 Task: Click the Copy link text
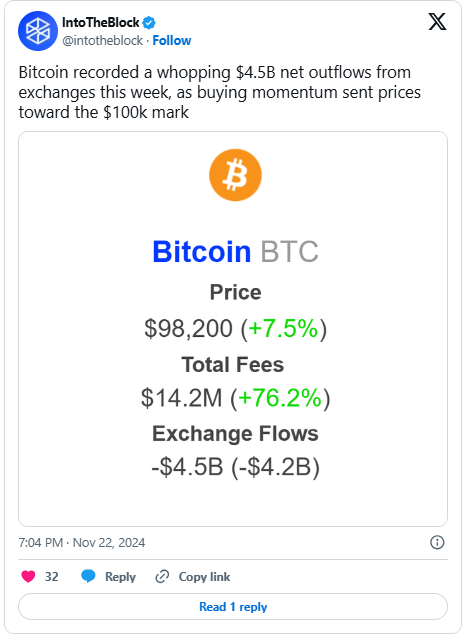tap(204, 577)
